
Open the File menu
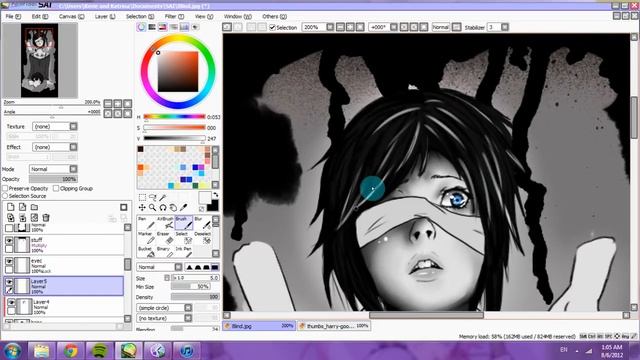tap(13, 16)
